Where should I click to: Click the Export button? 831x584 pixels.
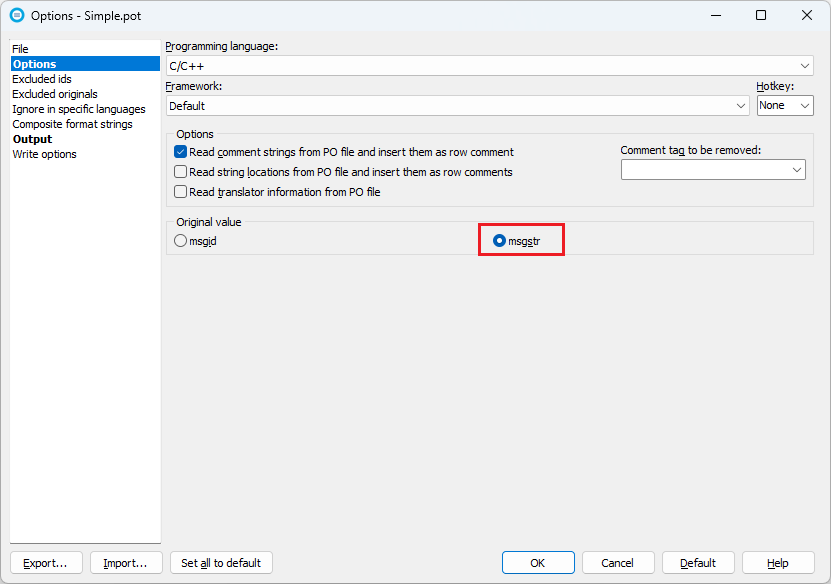click(x=46, y=562)
